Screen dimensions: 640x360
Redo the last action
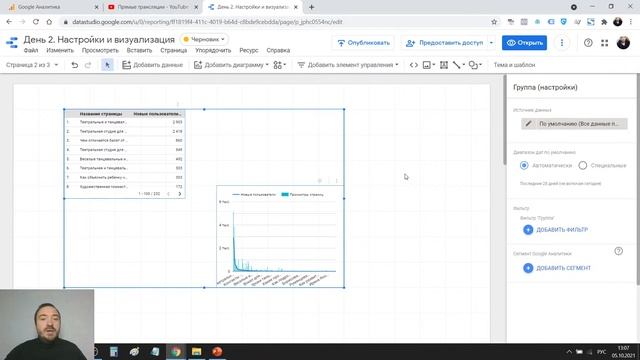[88, 65]
